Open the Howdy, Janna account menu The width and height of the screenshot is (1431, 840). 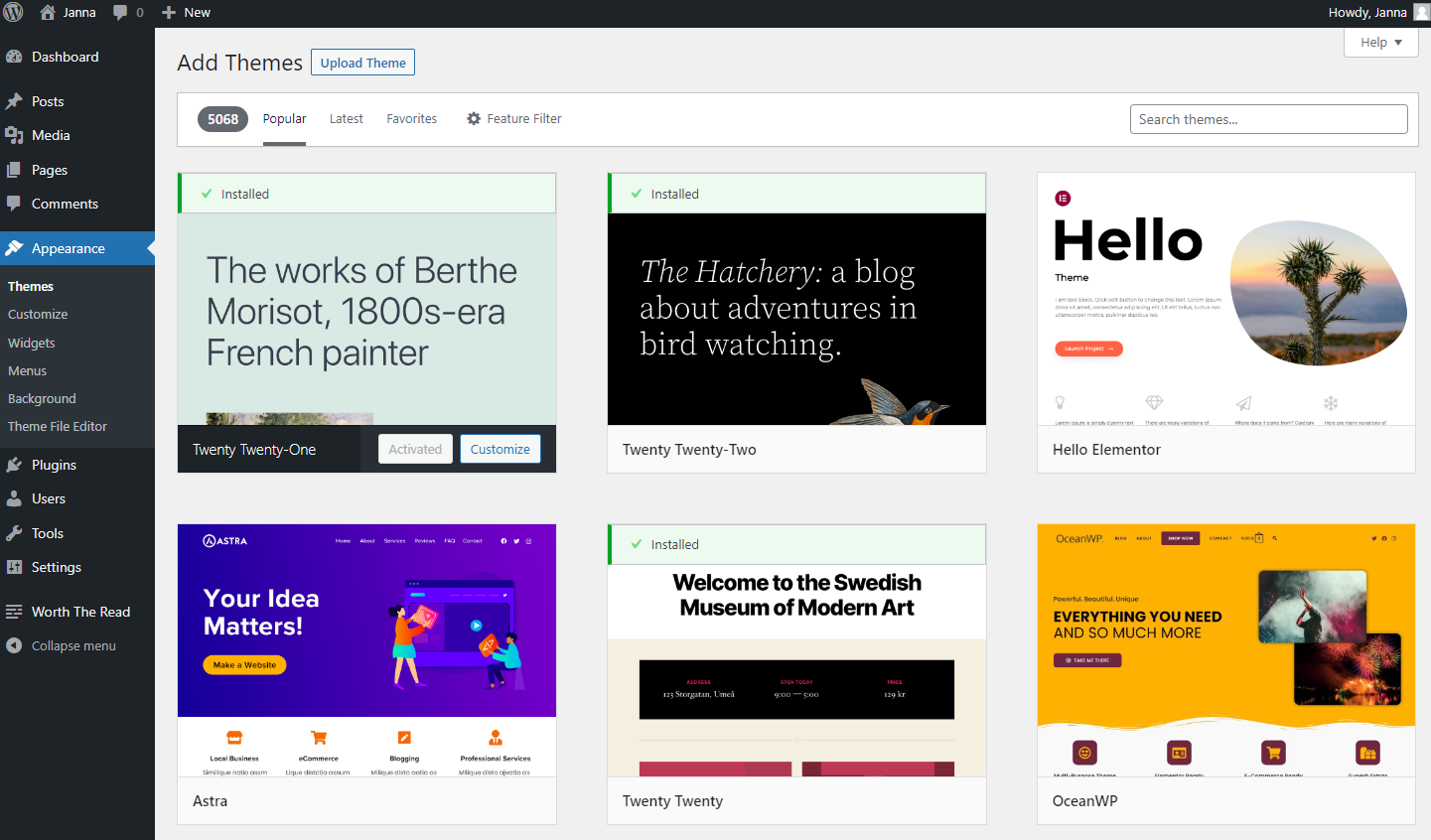point(1377,12)
